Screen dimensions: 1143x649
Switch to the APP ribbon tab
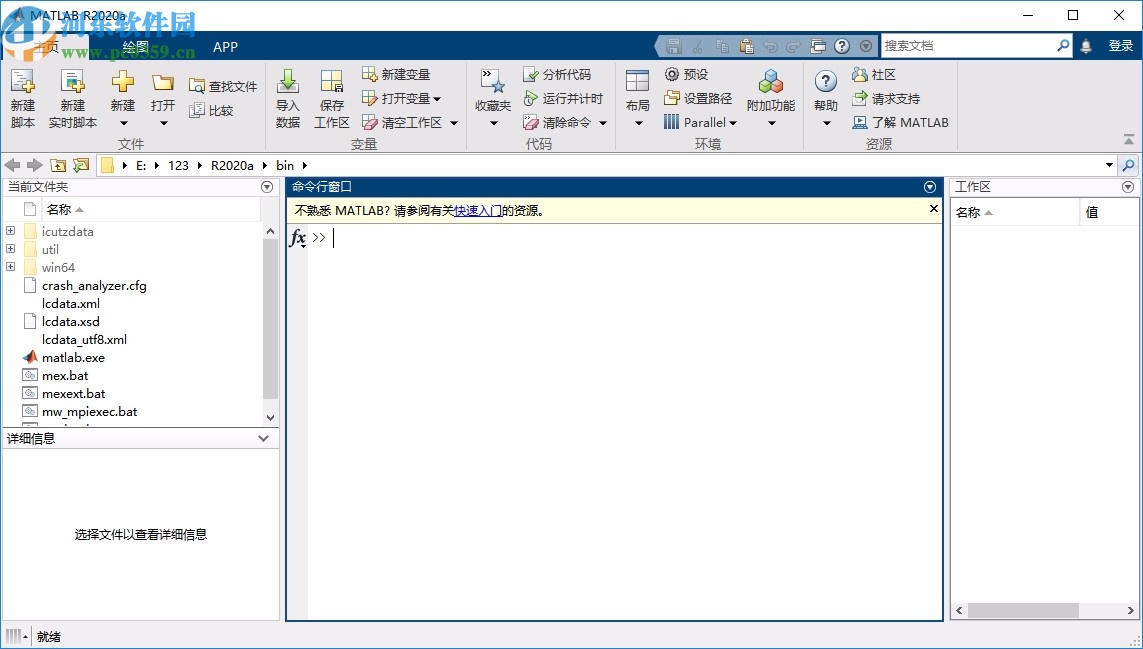coord(225,46)
